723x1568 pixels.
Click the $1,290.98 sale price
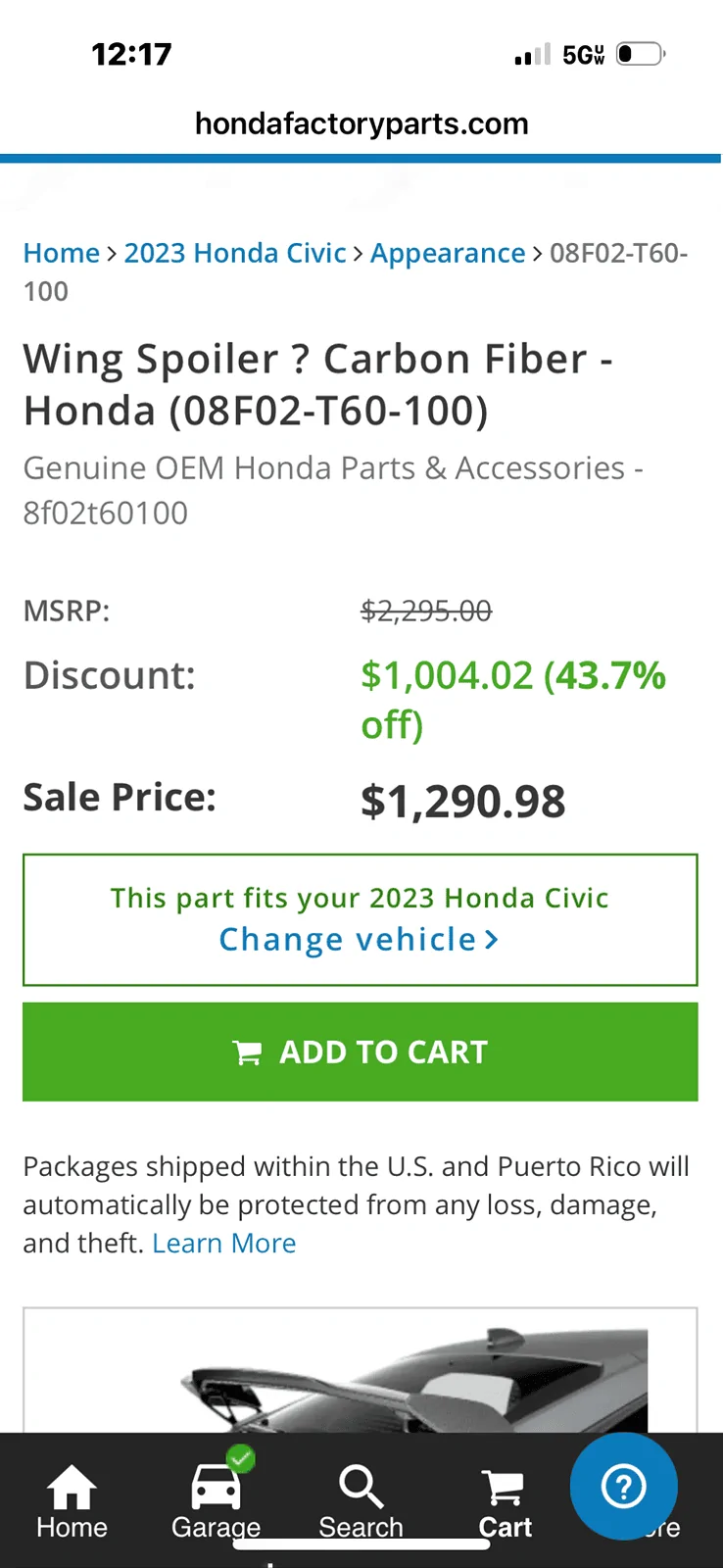tap(462, 801)
